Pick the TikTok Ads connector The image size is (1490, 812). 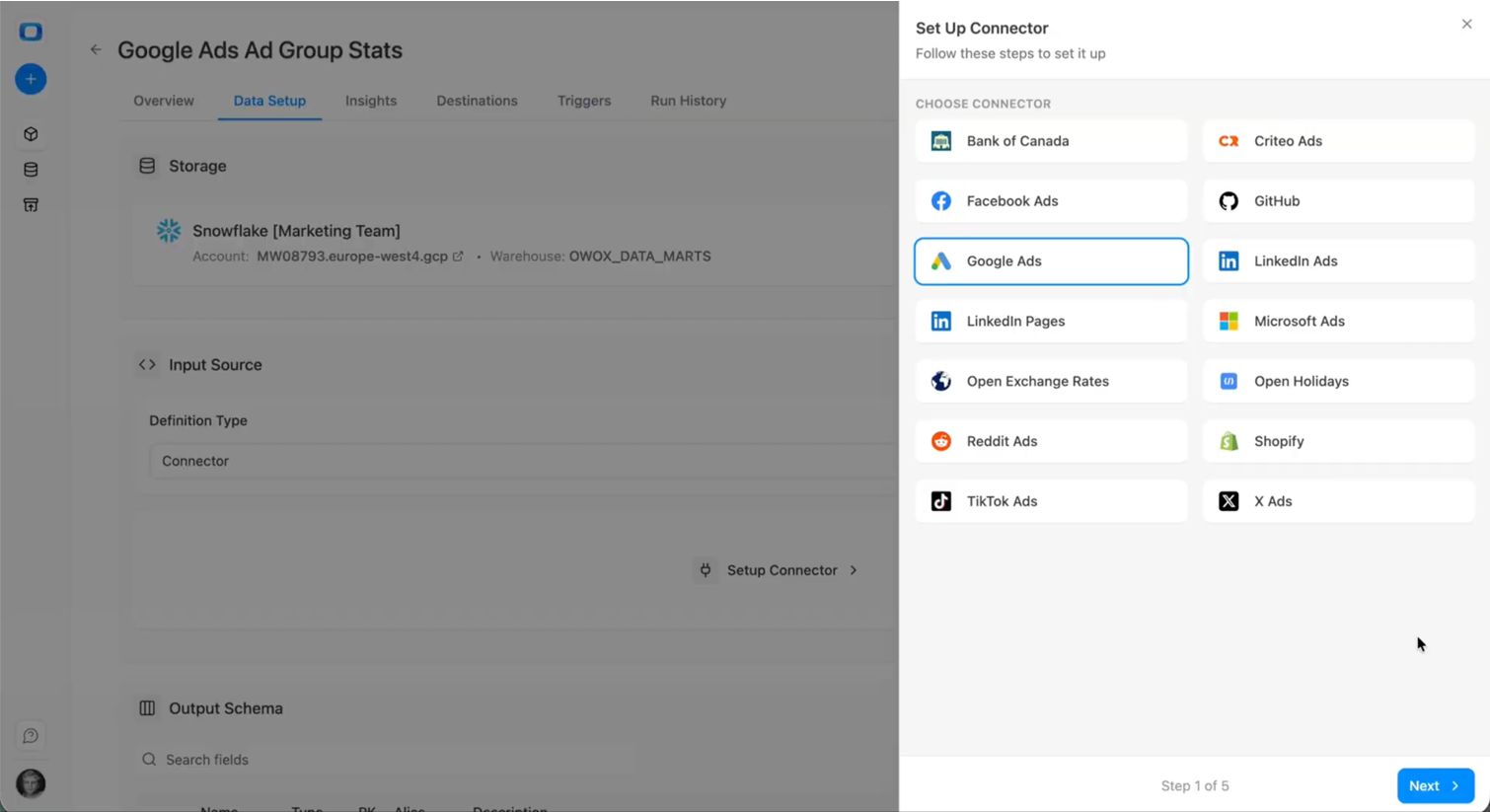[1051, 502]
